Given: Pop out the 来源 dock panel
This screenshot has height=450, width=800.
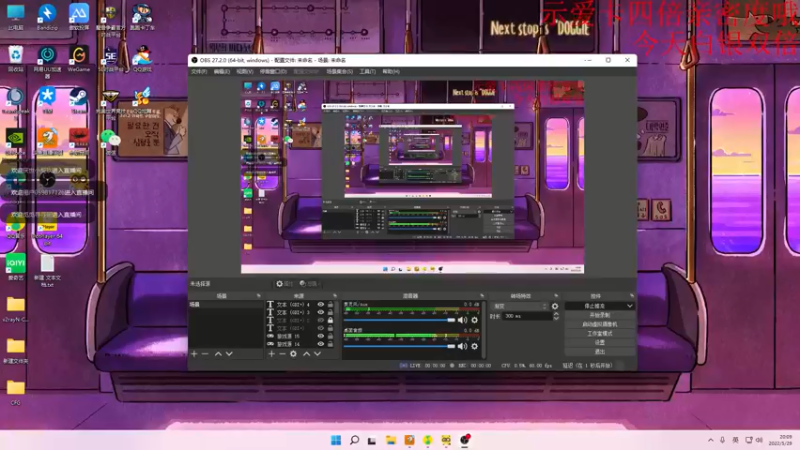Looking at the screenshot, I should [335, 296].
